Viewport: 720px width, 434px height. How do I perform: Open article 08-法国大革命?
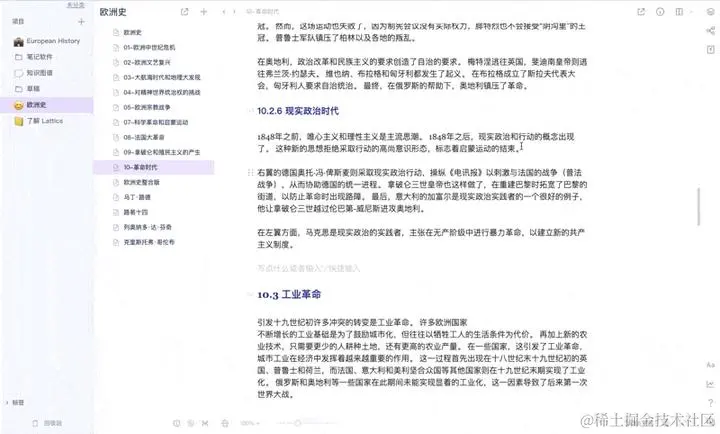click(139, 137)
